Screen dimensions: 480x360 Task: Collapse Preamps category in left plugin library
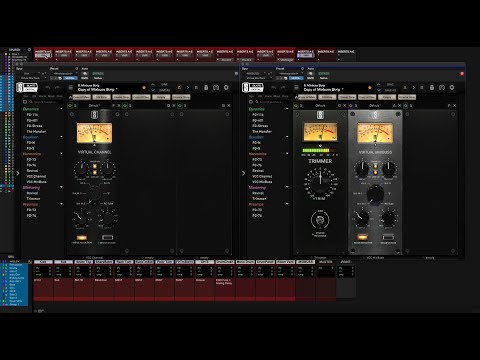click(61, 204)
